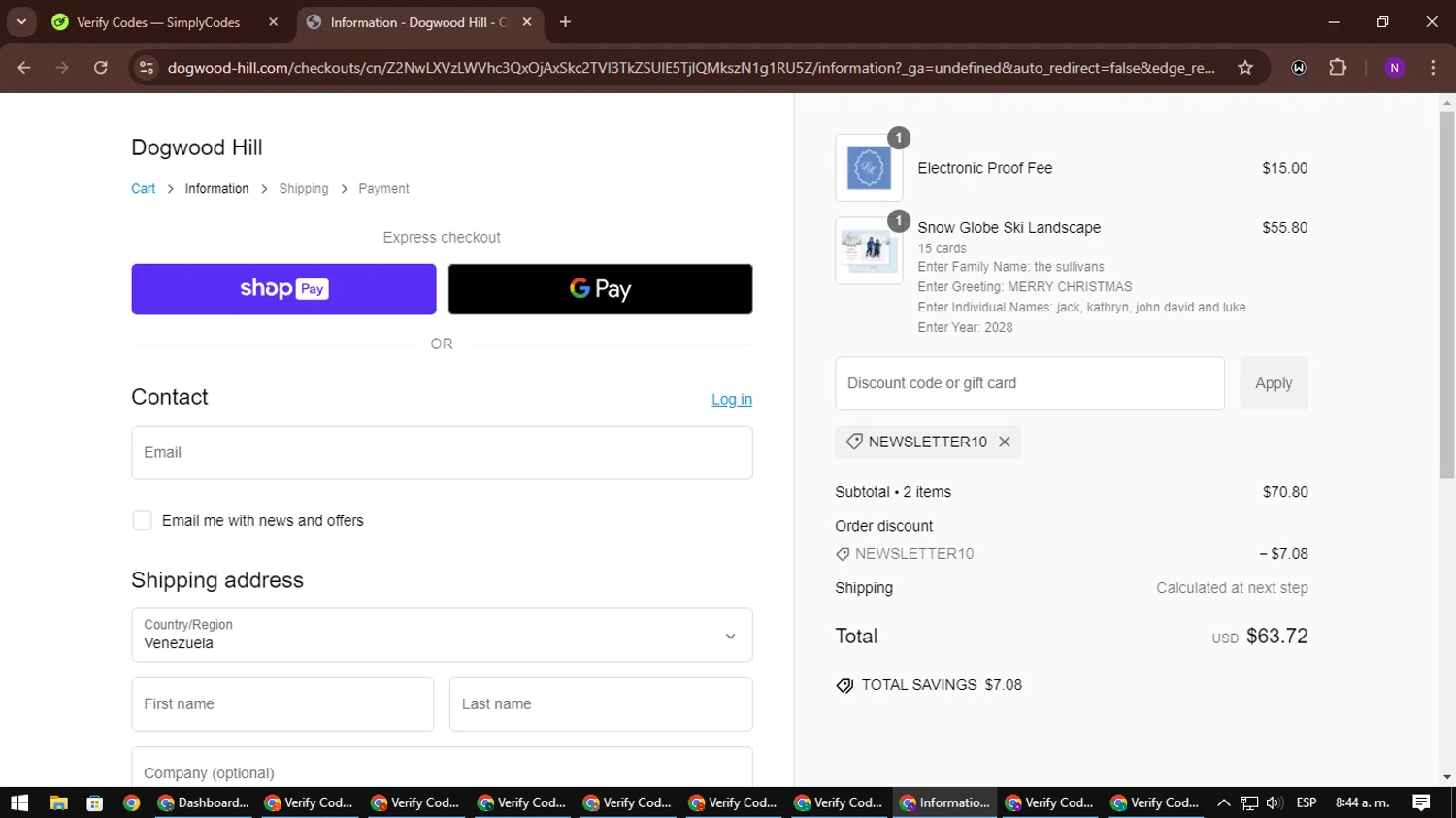Check Email me with news and offers
Viewport: 1456px width, 818px height.
pos(142,521)
